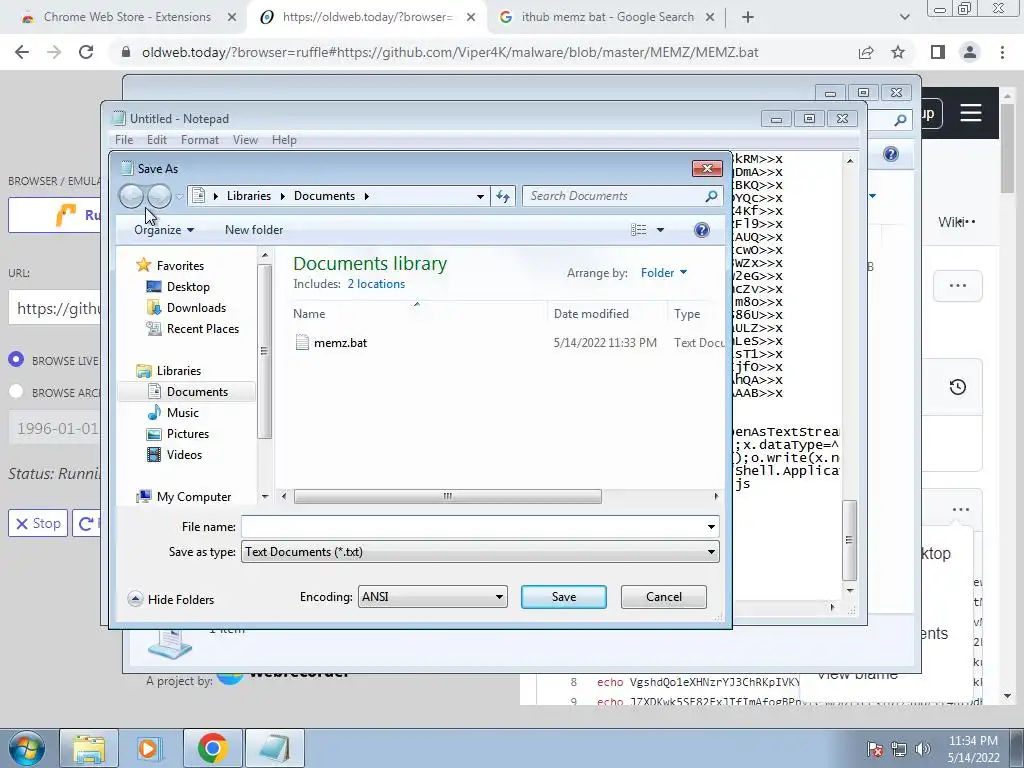Open the Chrome profile avatar
Viewport: 1024px width, 768px height.
coord(970,52)
